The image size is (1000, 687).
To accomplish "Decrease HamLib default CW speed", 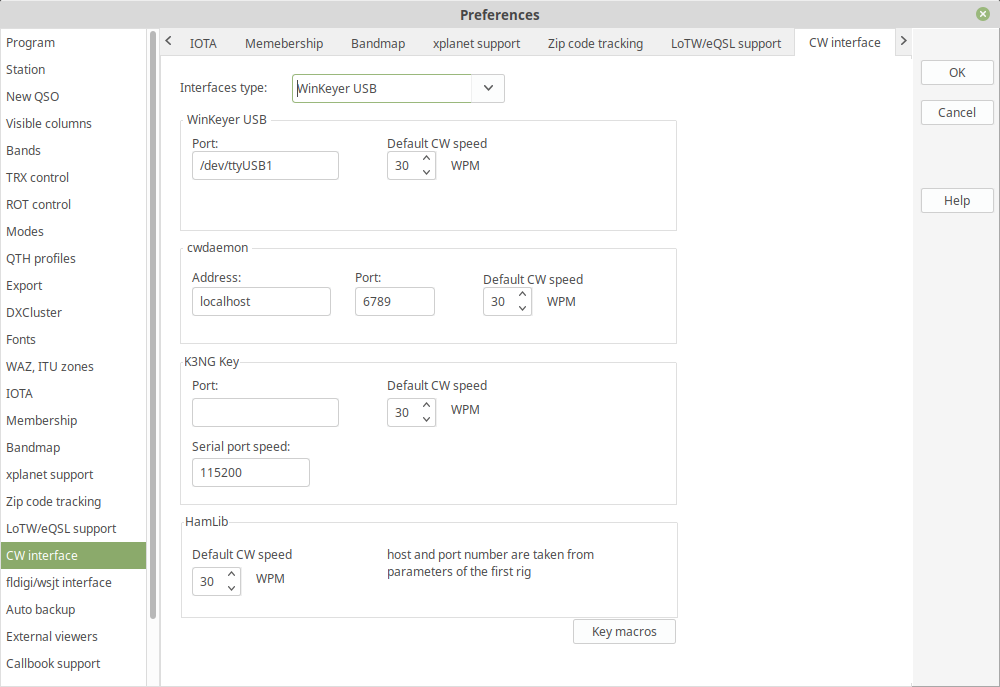I will click(x=232, y=588).
